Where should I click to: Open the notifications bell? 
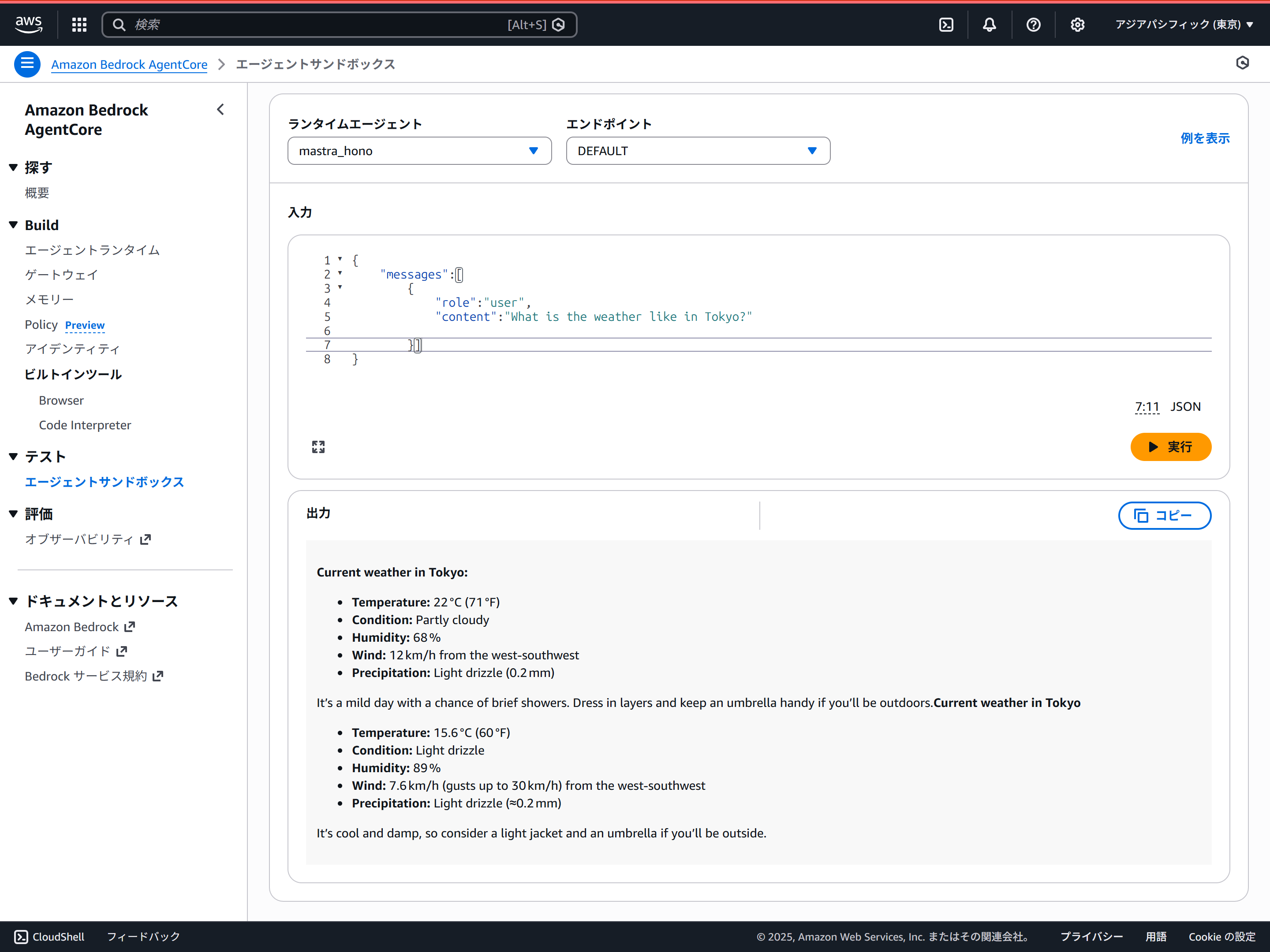click(x=989, y=24)
